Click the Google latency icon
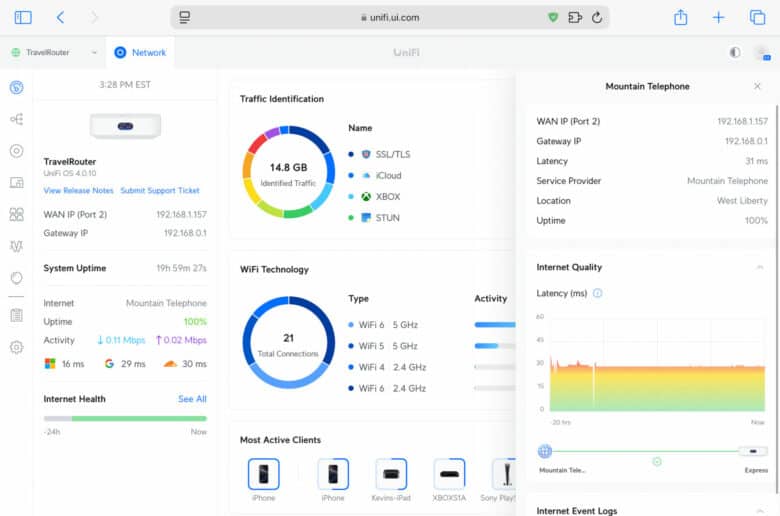 point(109,364)
